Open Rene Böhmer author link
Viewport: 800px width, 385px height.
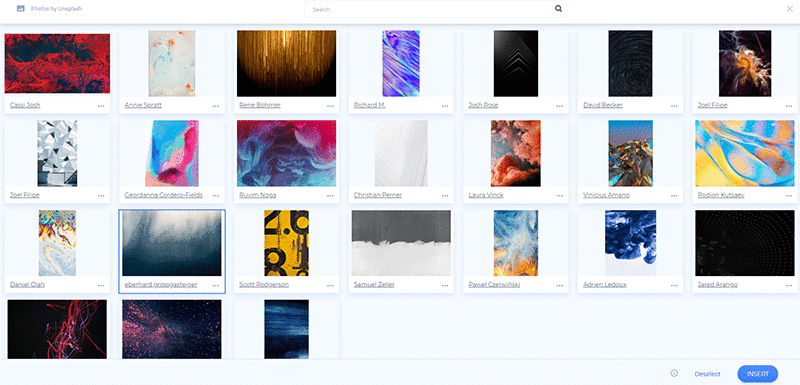(260, 106)
